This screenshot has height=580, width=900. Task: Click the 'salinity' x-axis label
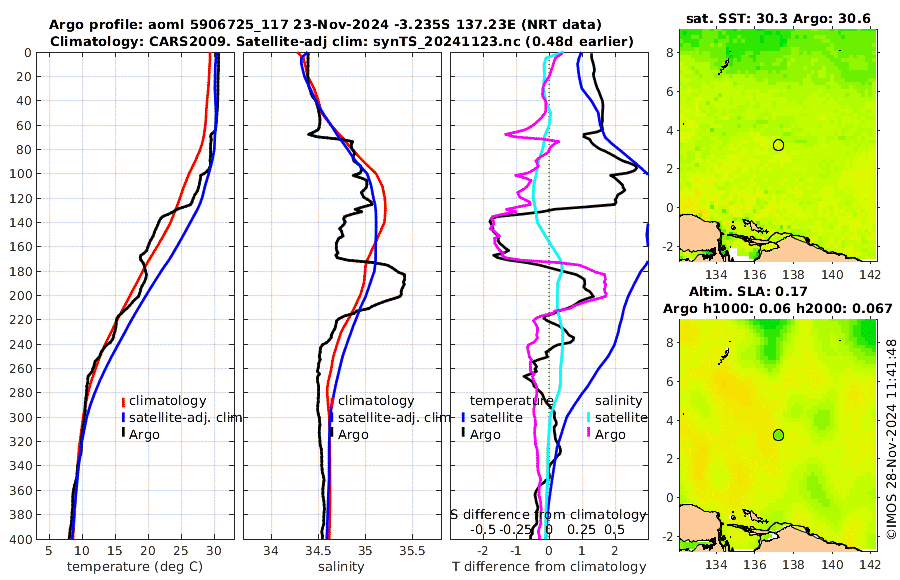341,567
